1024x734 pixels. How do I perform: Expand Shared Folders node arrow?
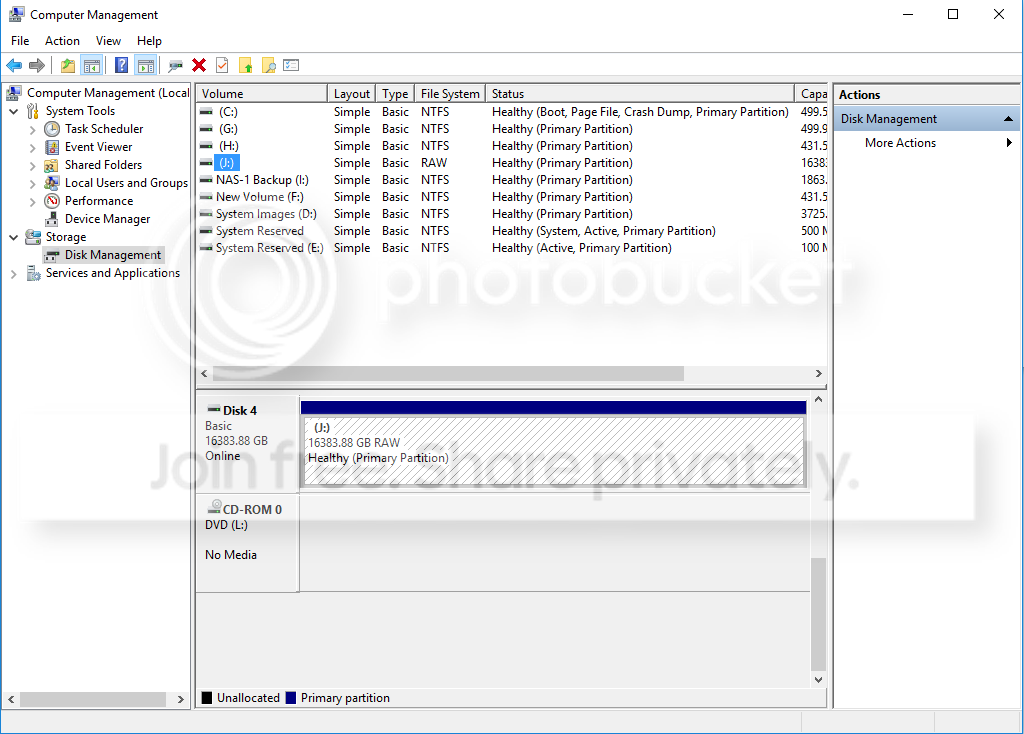tap(32, 165)
